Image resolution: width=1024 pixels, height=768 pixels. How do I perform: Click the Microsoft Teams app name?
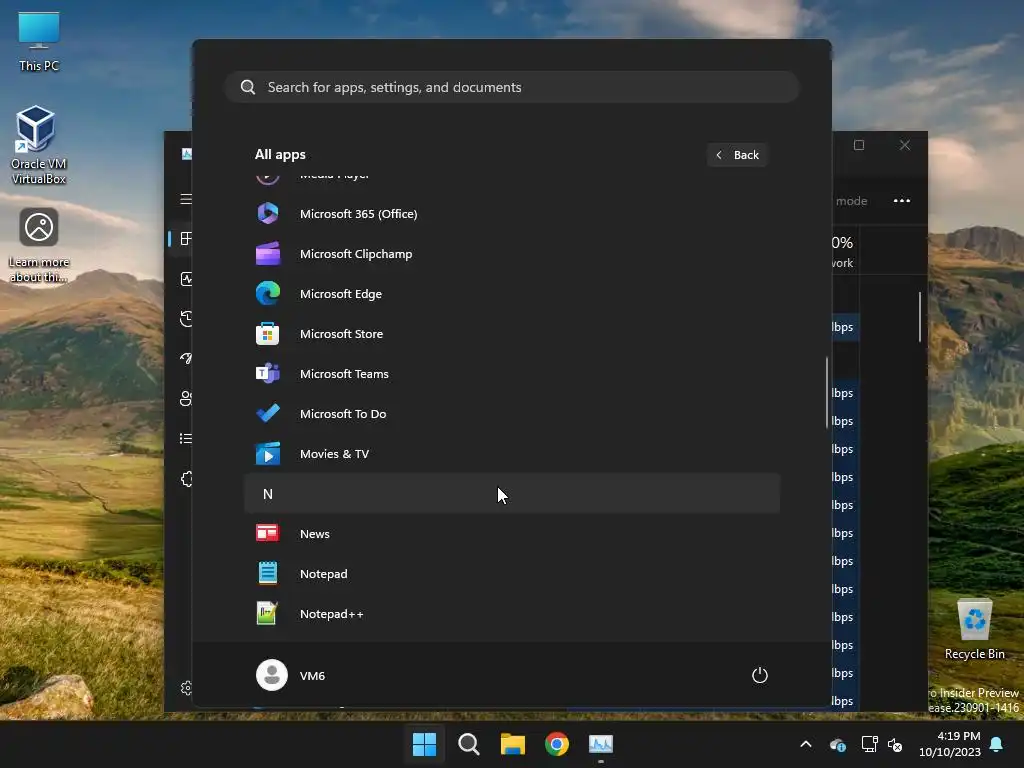coord(344,374)
